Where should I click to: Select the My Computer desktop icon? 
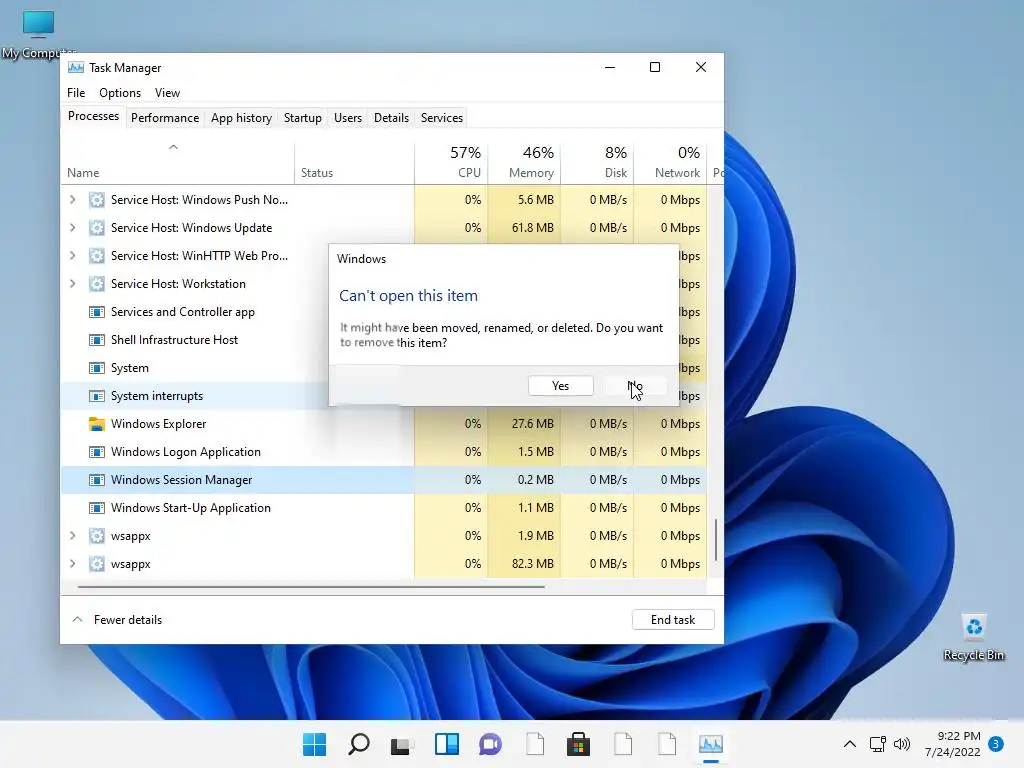pyautogui.click(x=39, y=34)
